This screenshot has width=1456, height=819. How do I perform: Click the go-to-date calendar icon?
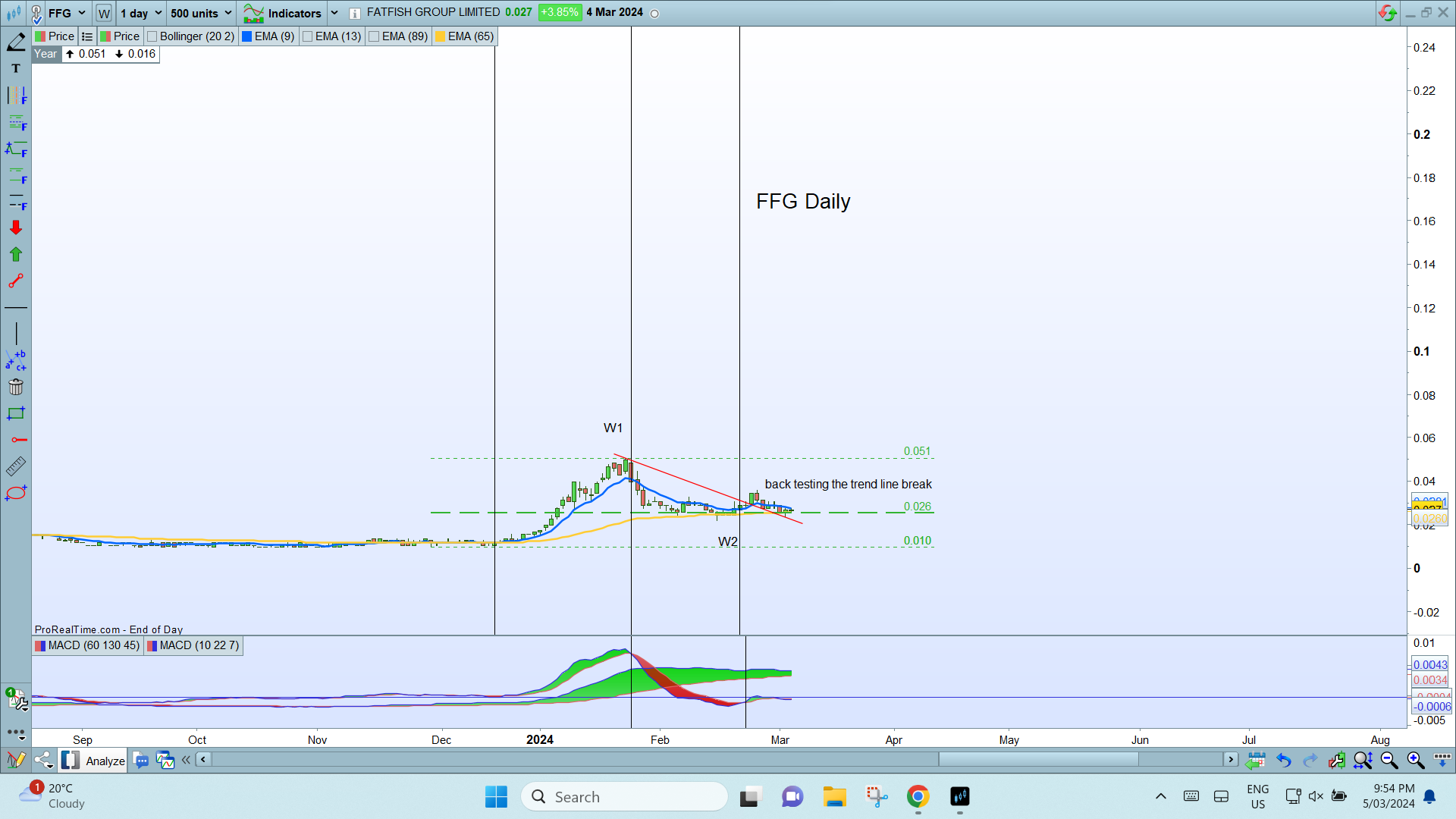pyautogui.click(x=1256, y=760)
